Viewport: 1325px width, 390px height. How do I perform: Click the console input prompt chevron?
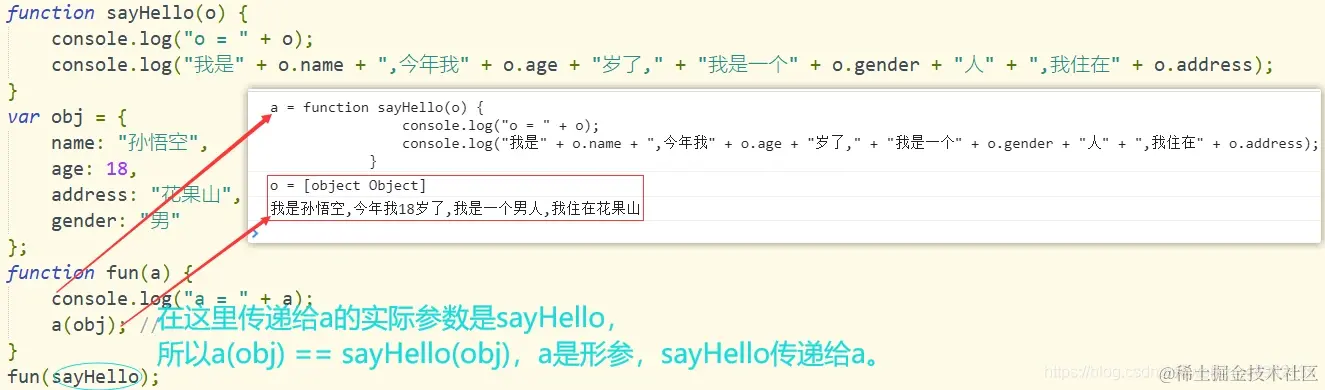pos(255,233)
